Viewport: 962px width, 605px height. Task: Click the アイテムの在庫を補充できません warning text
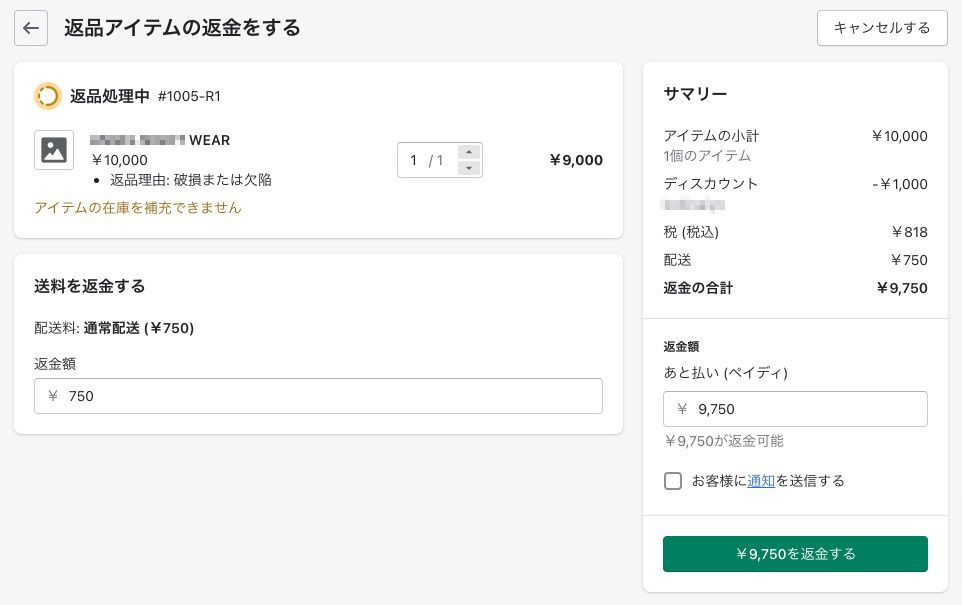(138, 208)
